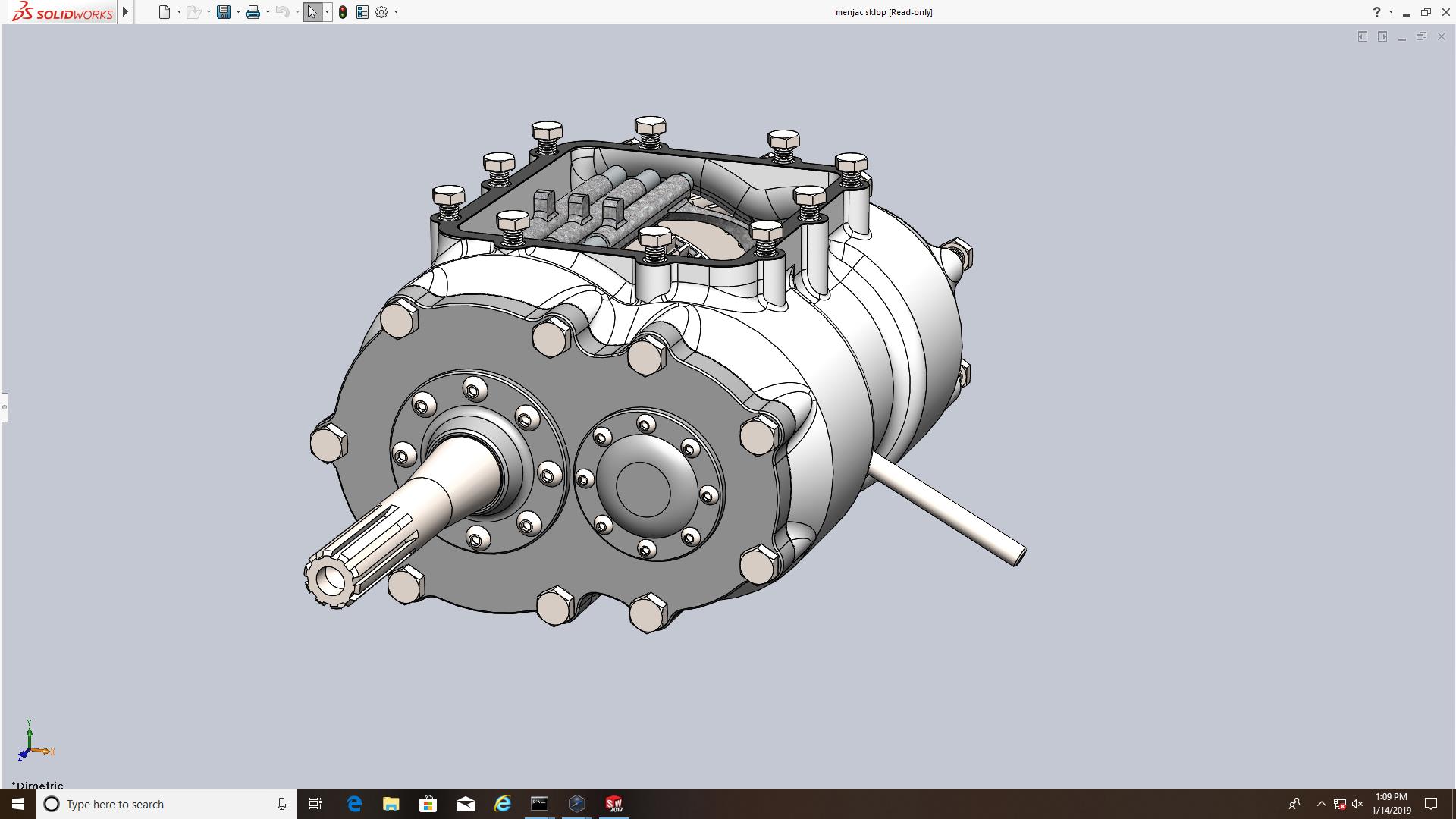Expand the SolidWorks menu arrow
This screenshot has height=819, width=1456.
[126, 12]
